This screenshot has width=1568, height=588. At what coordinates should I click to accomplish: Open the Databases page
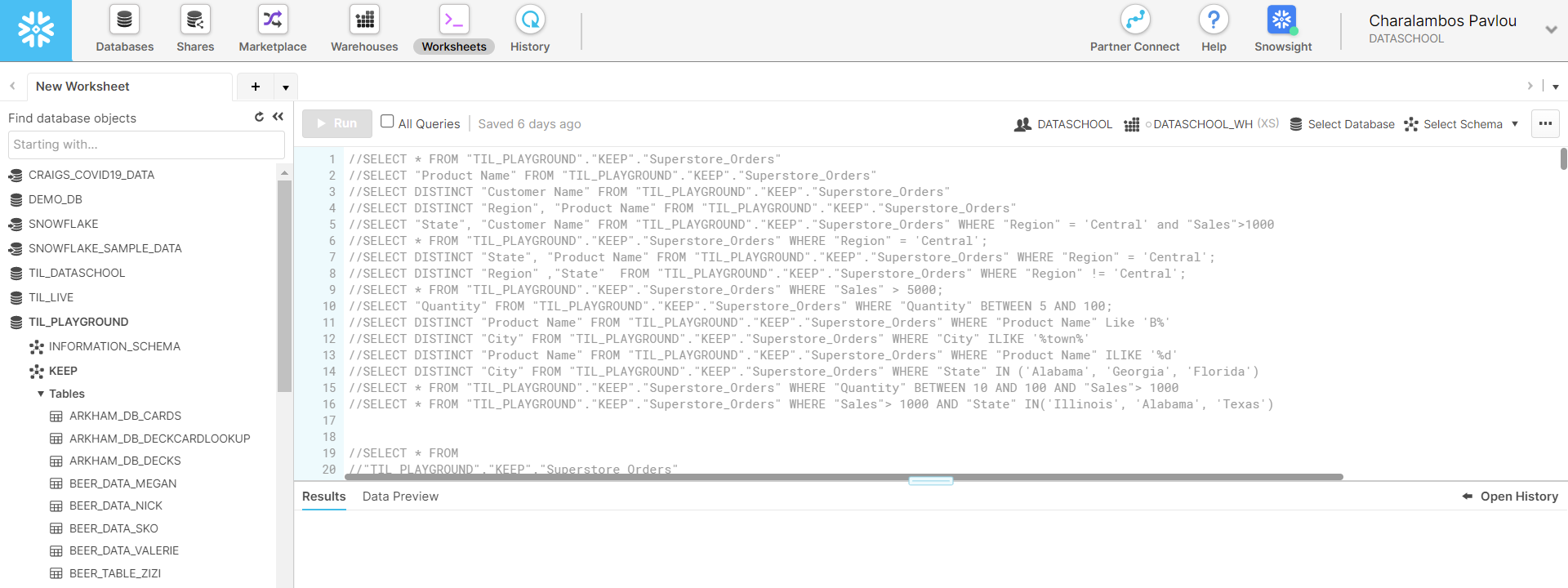[124, 30]
